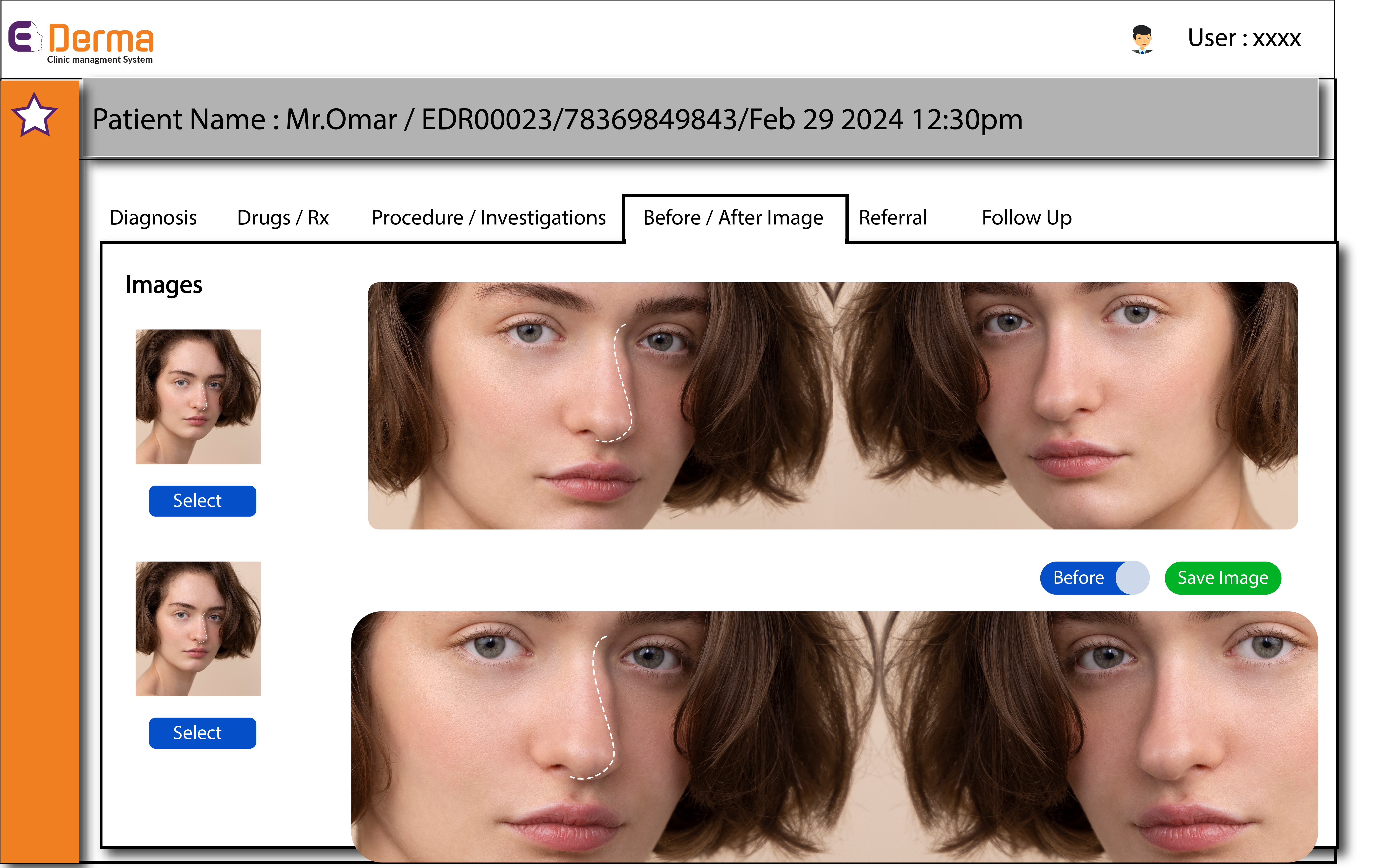Open the Follow Up tab
Screen dimensions: 1373x868
coord(1026,218)
